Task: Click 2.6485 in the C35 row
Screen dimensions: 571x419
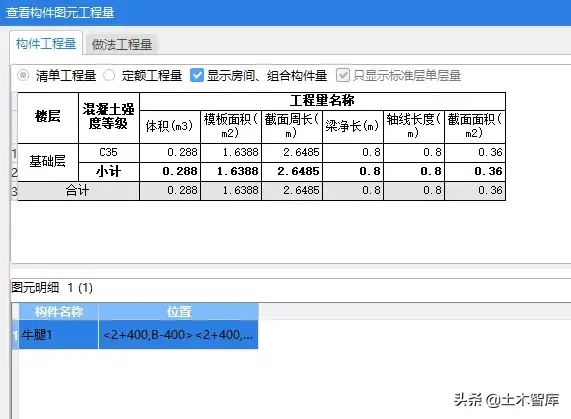Action: 292,153
